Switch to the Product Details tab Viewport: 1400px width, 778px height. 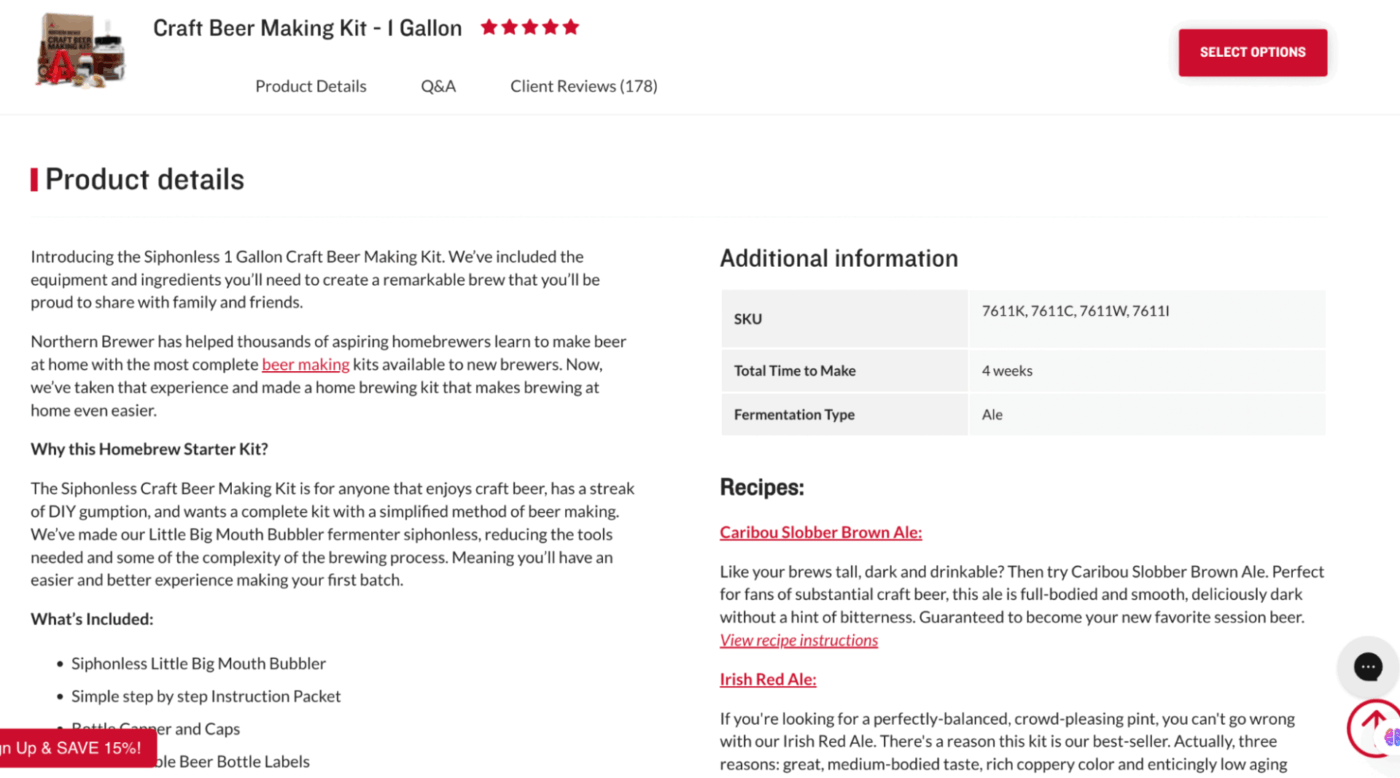311,86
